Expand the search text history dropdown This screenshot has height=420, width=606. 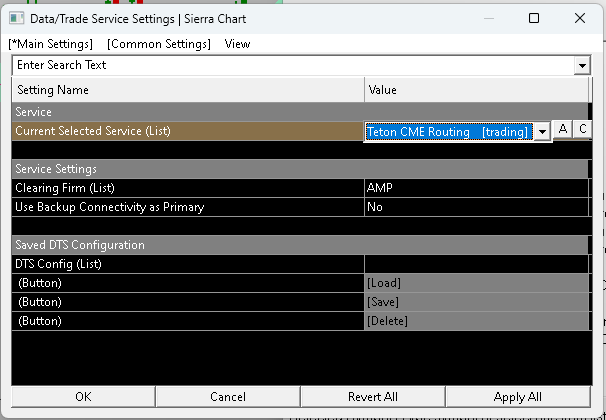tap(582, 65)
